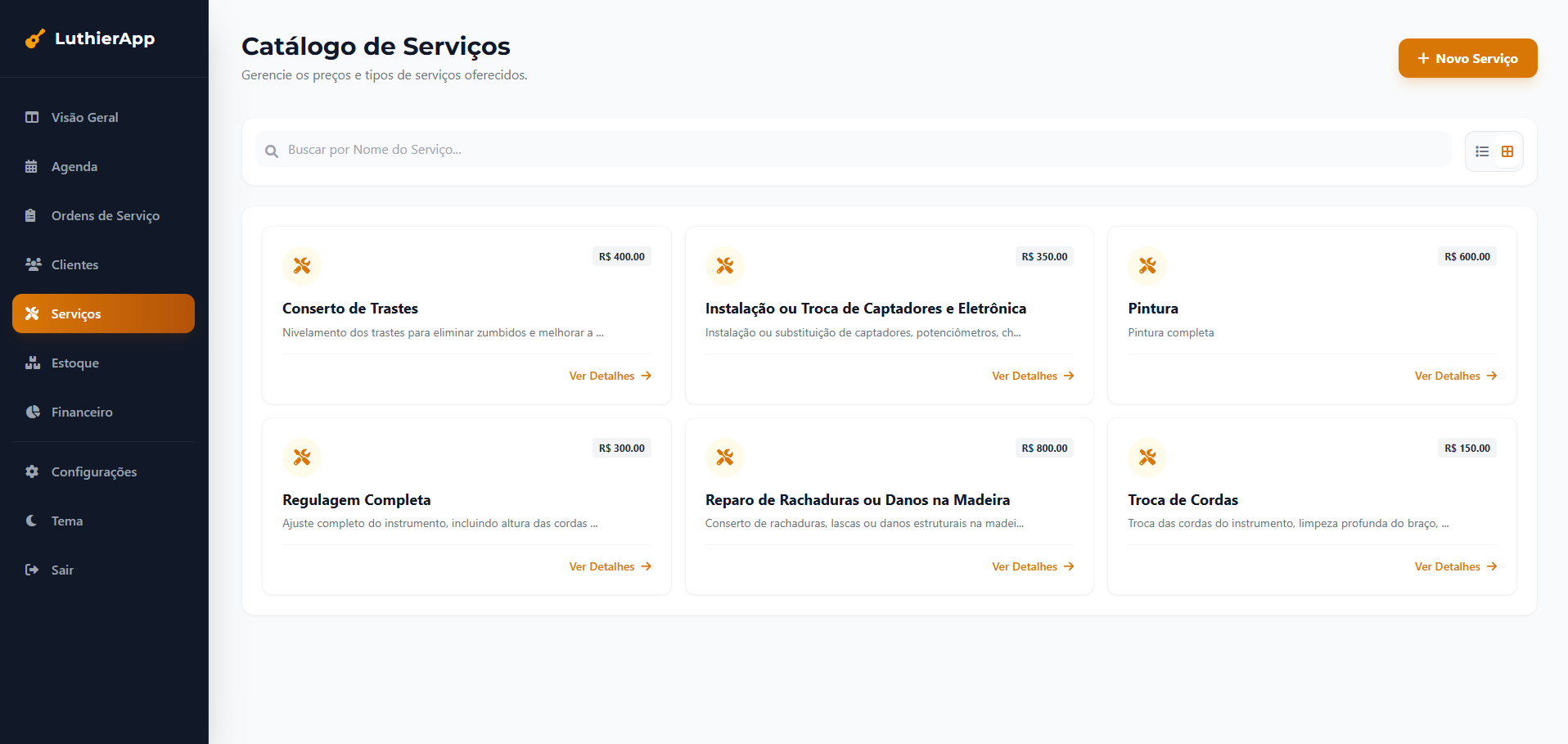Screen dimensions: 1568x744
Task: Click the Sair logout icon
Action: pyautogui.click(x=32, y=570)
